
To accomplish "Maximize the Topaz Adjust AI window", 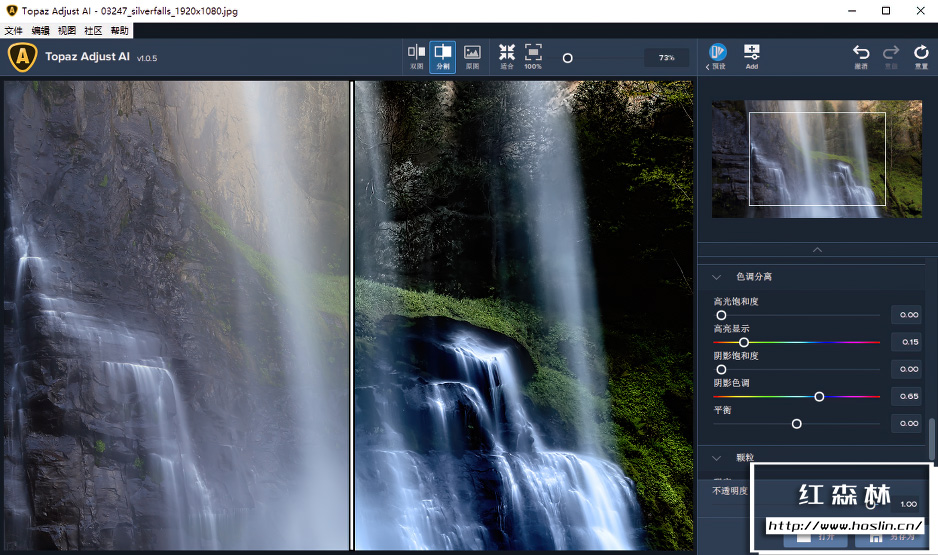I will [x=886, y=11].
